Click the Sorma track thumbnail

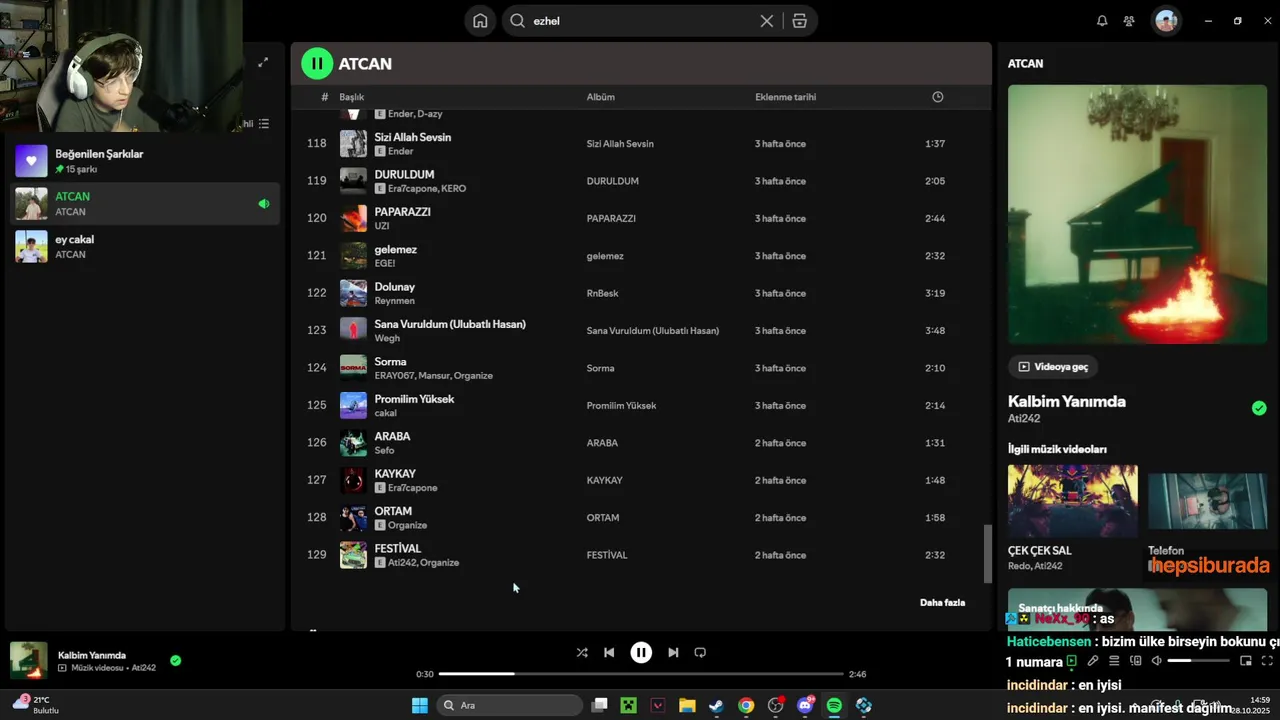[353, 368]
